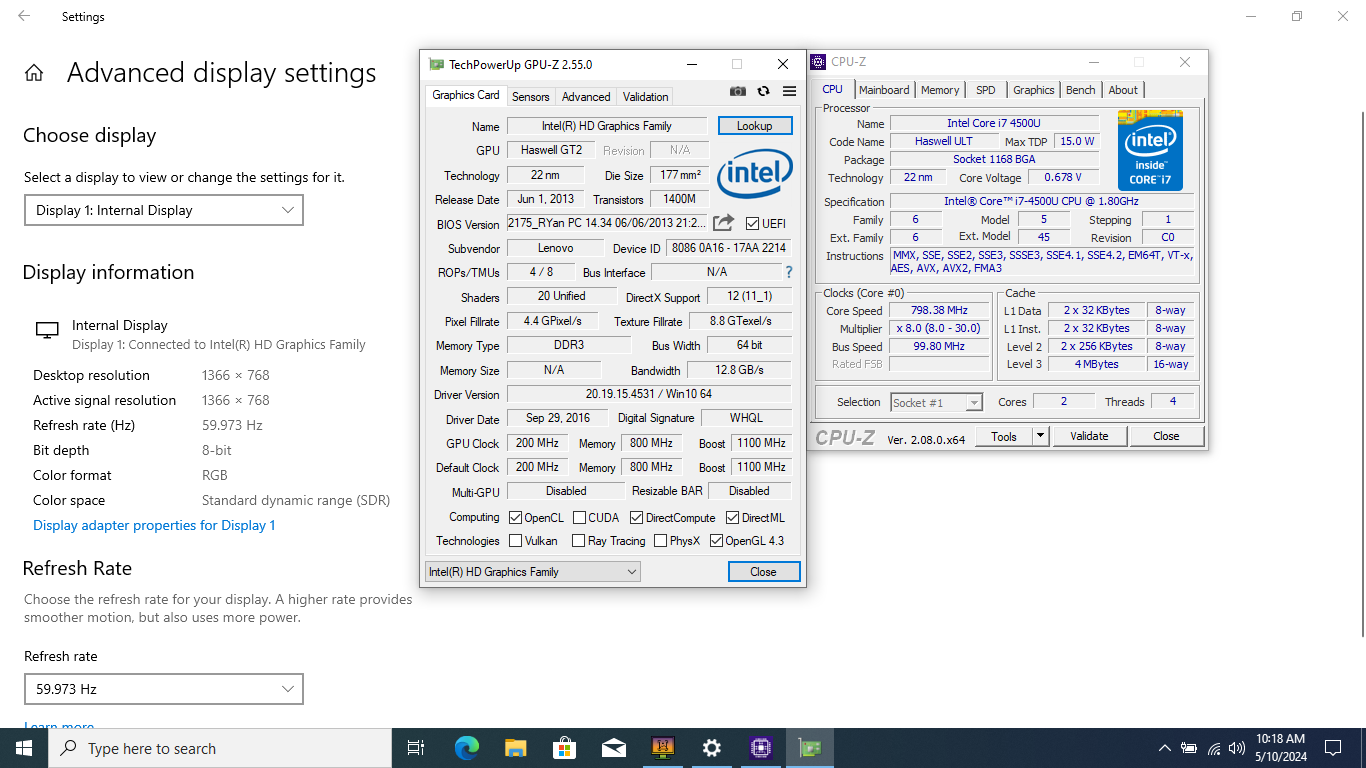Switch to the Validation tab in GPU-Z
Viewport: 1366px width, 768px height.
click(x=645, y=96)
